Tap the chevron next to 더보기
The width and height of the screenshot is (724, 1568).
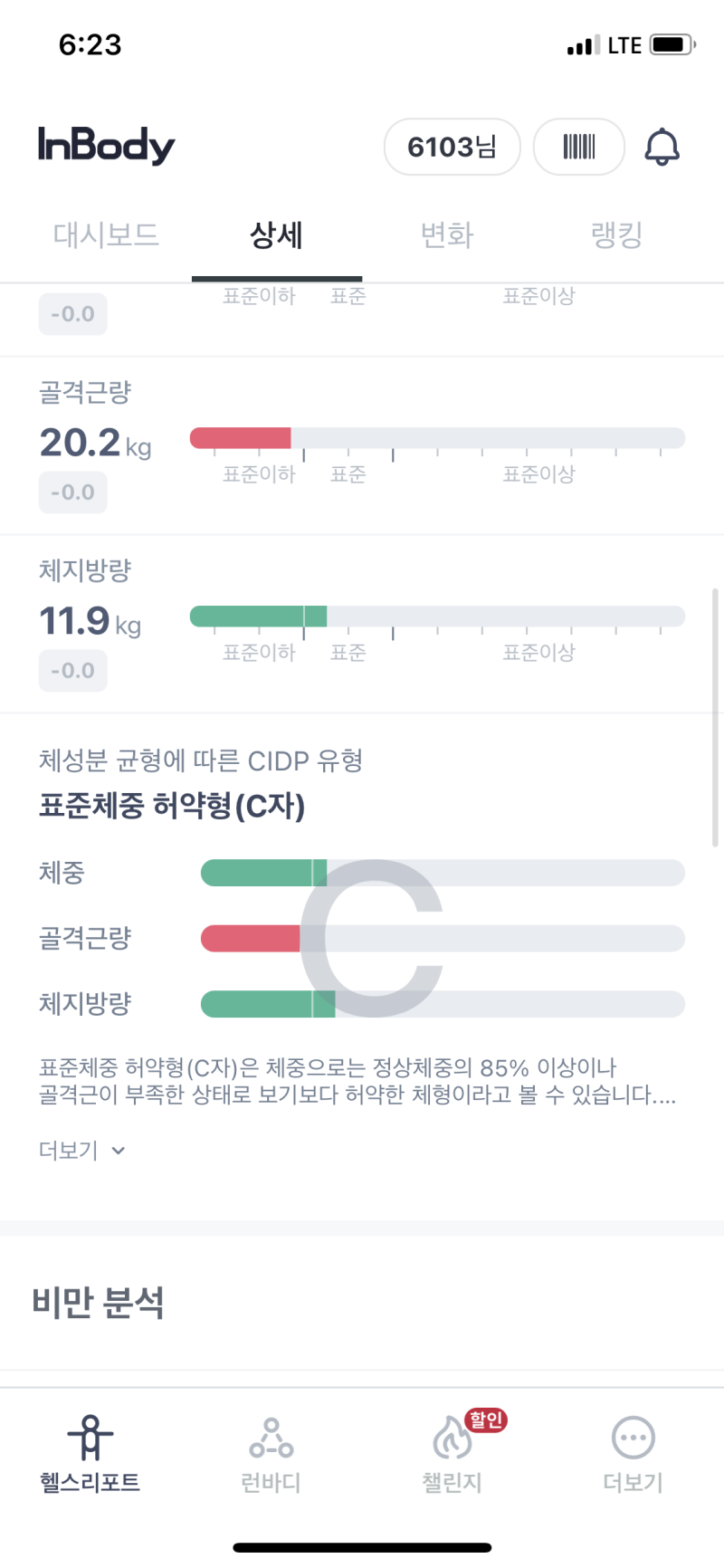tap(119, 1151)
